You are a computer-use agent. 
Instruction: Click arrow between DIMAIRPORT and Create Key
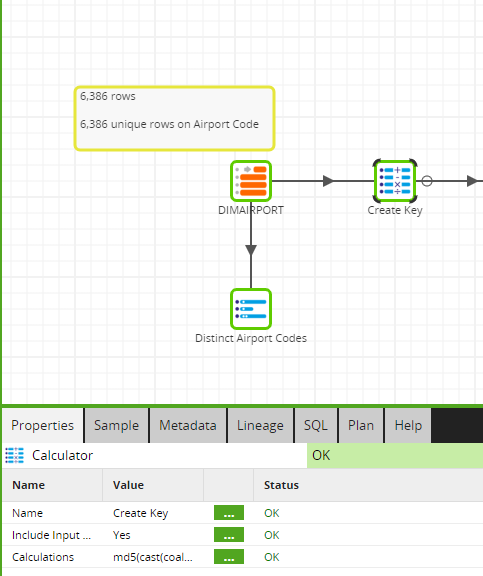tap(328, 181)
